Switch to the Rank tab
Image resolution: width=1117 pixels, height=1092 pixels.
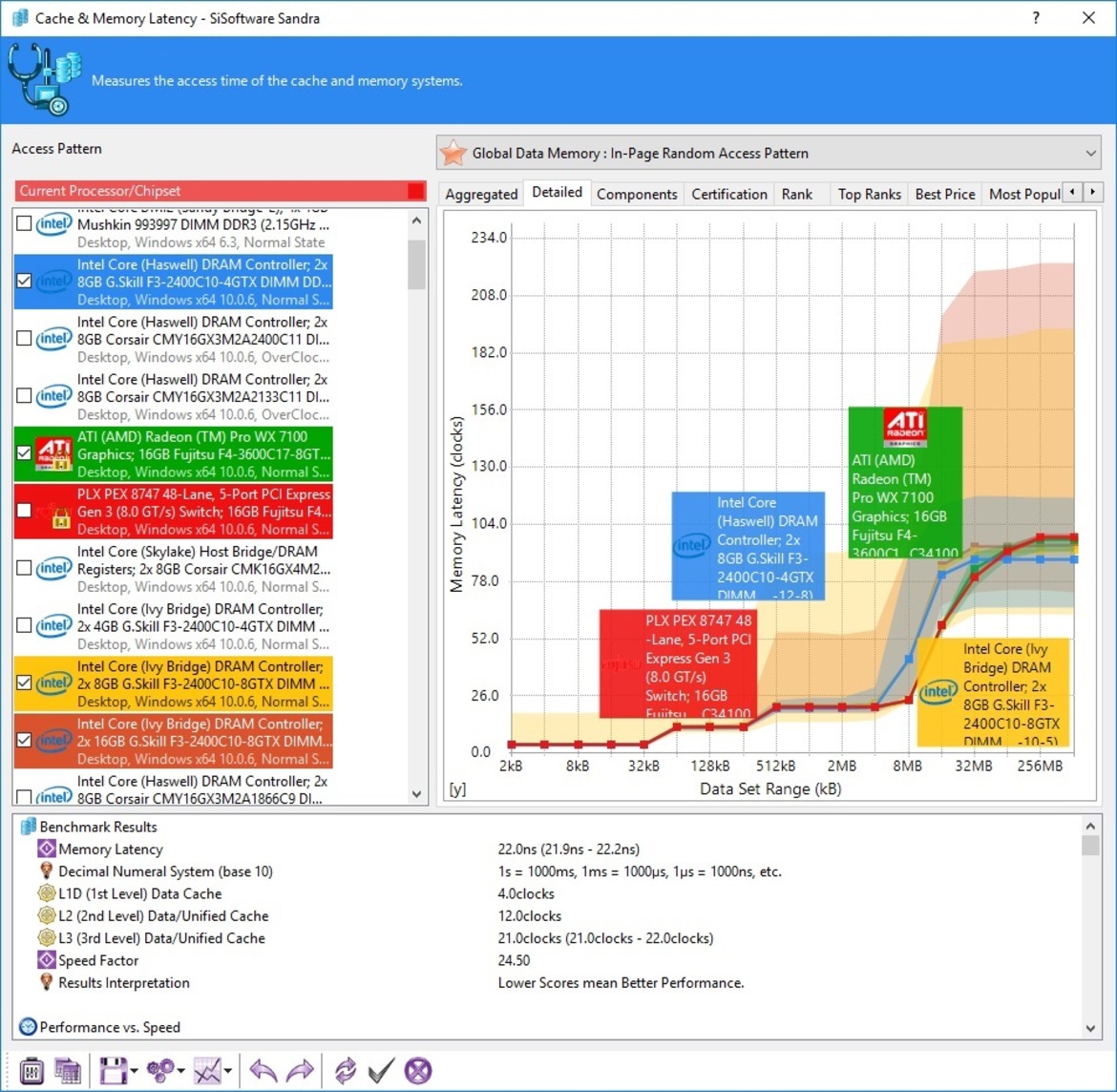point(796,194)
